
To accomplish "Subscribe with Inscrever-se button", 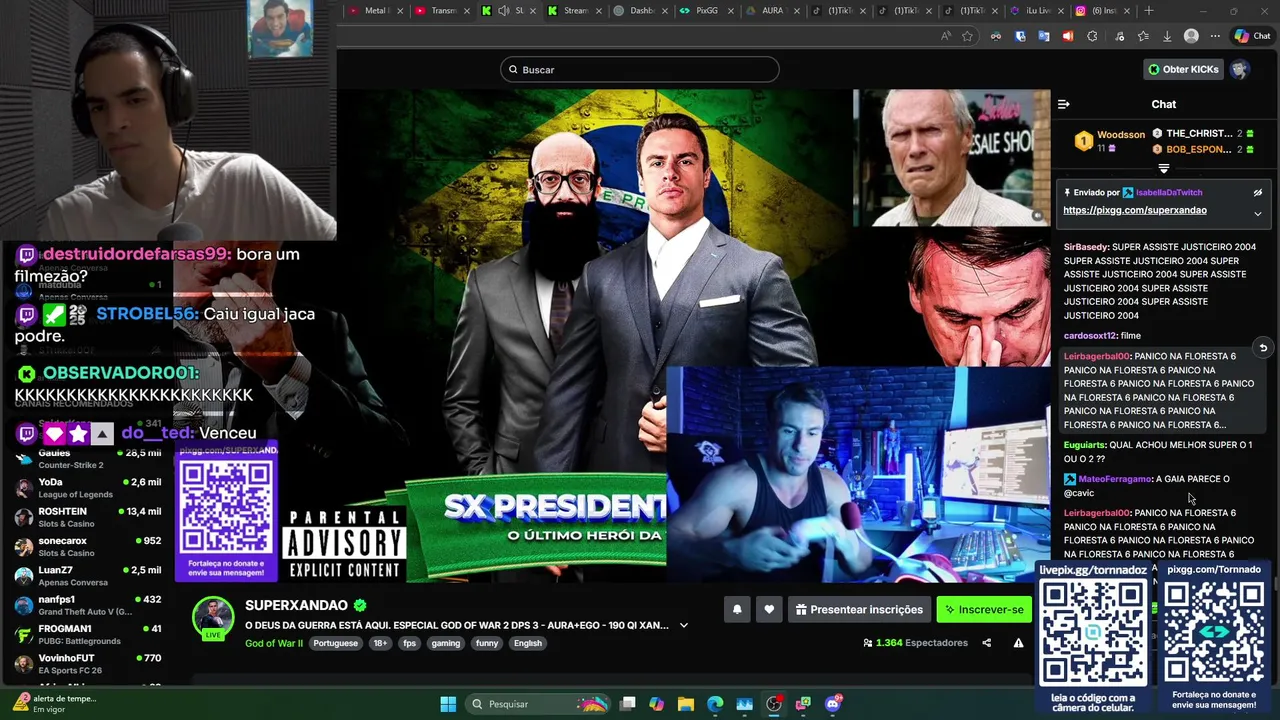I will click(x=984, y=609).
